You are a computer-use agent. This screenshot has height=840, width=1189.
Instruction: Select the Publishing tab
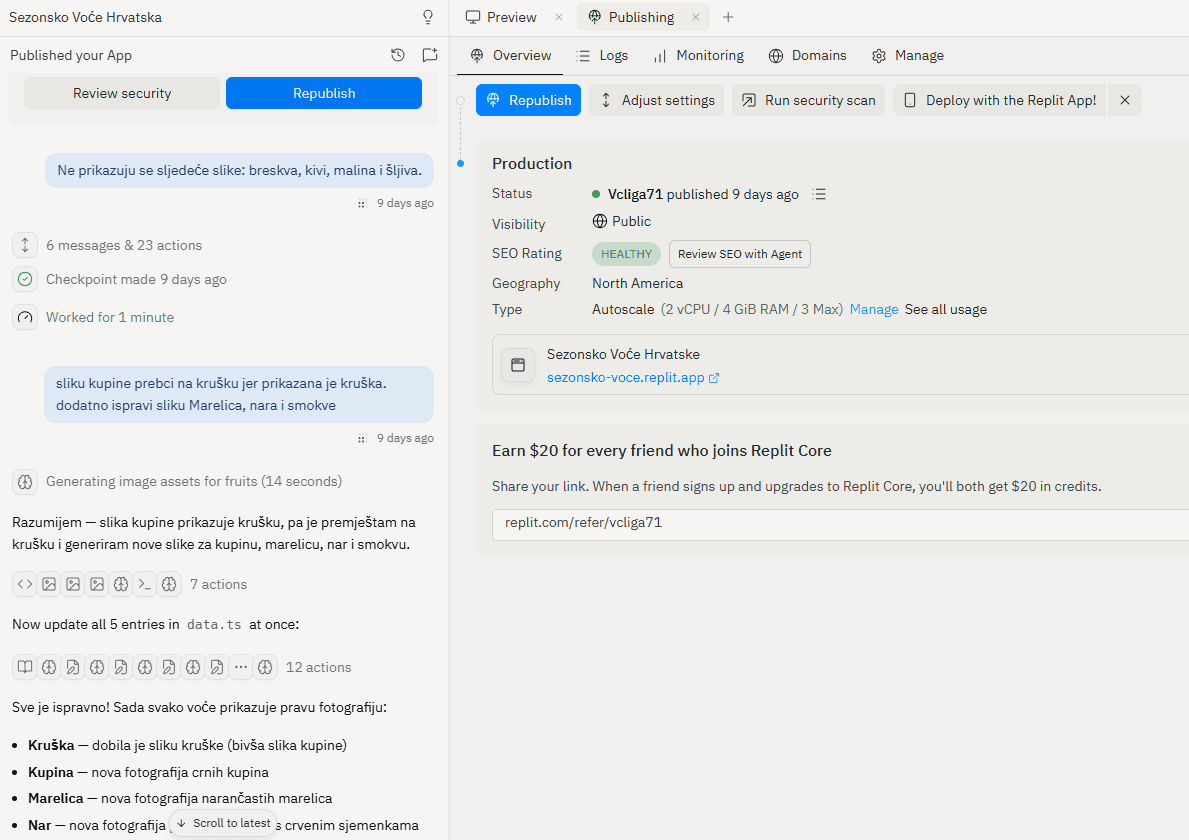tap(632, 17)
